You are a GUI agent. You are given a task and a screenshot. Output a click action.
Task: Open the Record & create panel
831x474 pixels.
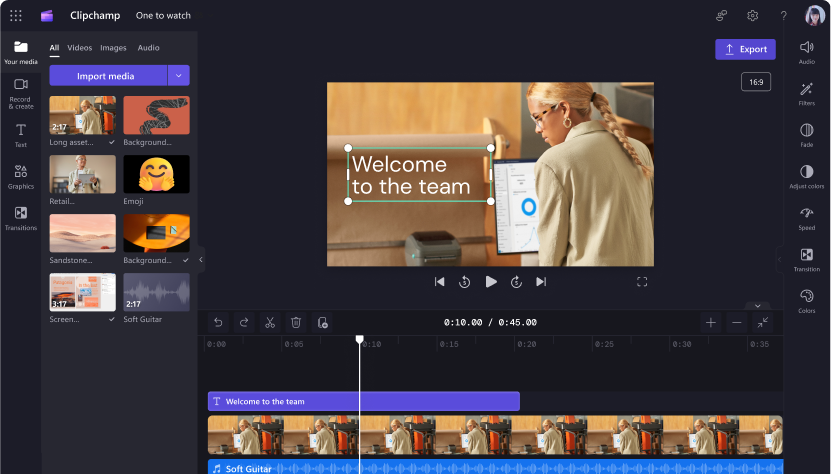pos(21,93)
